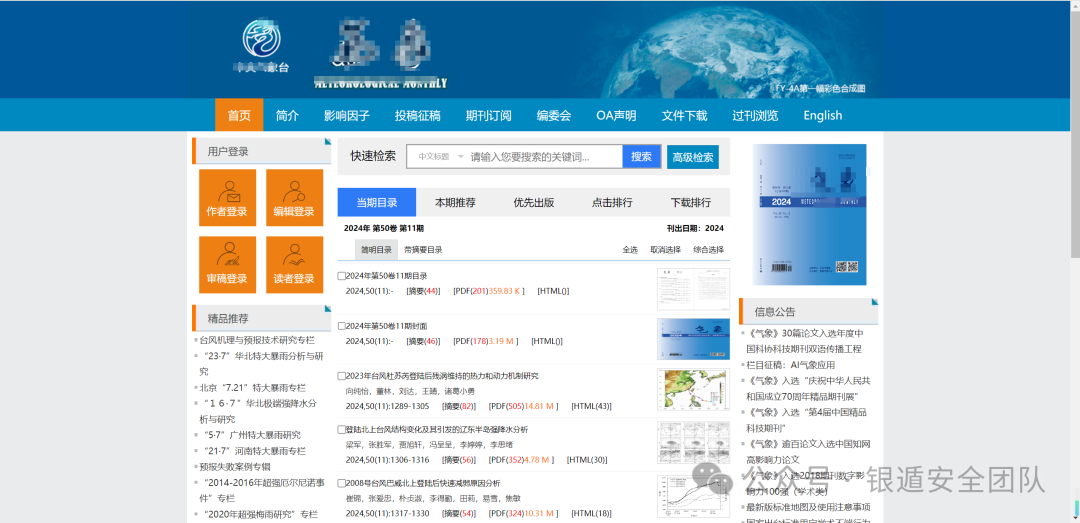Open the 编委会 navigation item
Viewport: 1080px width, 523px height.
(x=554, y=115)
